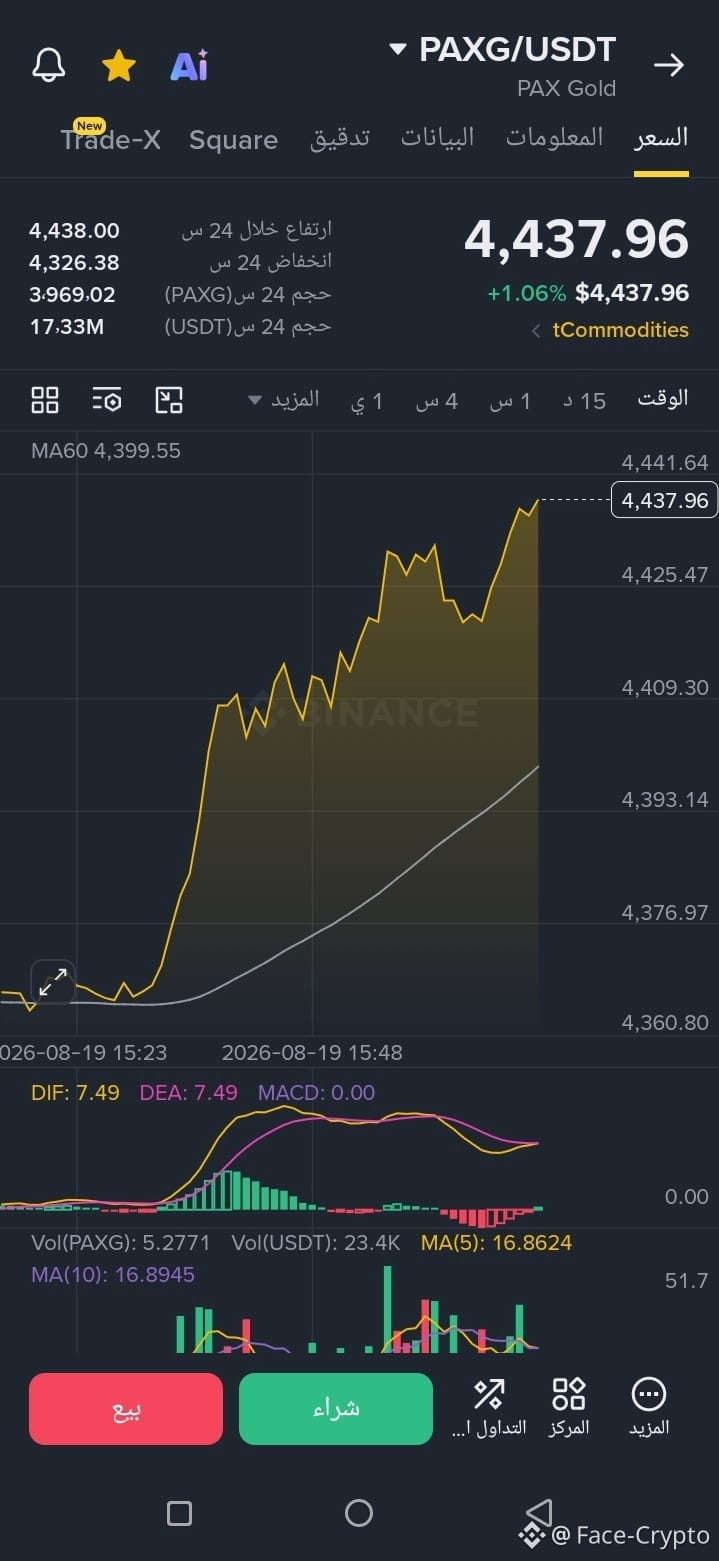Click the 24h low value 4,326.38

tap(74, 263)
